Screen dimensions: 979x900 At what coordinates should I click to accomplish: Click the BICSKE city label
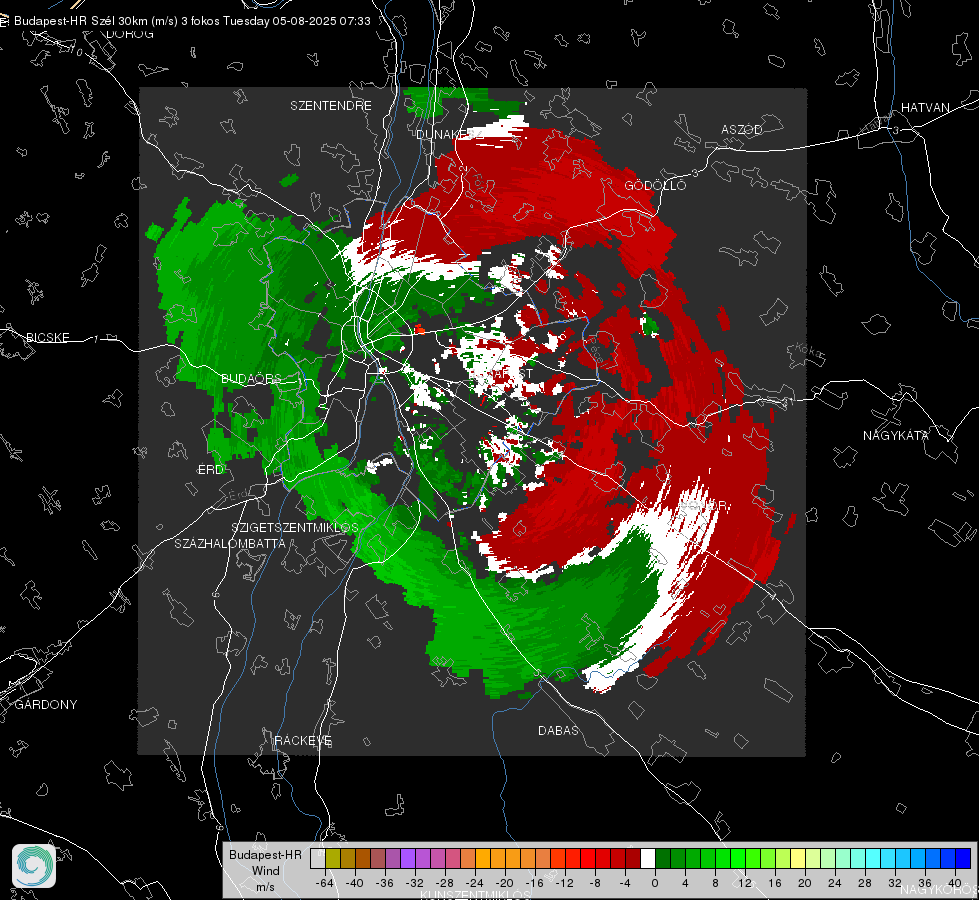point(47,337)
